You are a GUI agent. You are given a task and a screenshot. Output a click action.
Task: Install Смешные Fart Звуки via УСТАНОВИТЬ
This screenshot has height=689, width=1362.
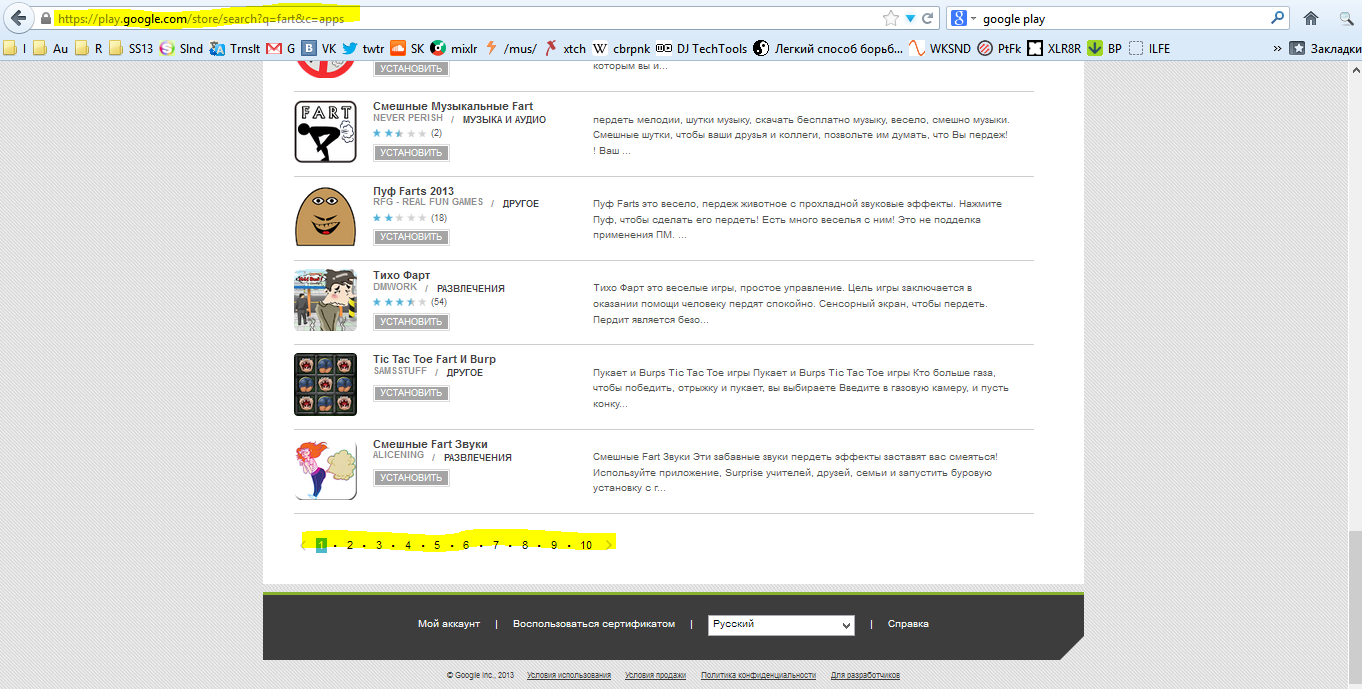tap(411, 478)
